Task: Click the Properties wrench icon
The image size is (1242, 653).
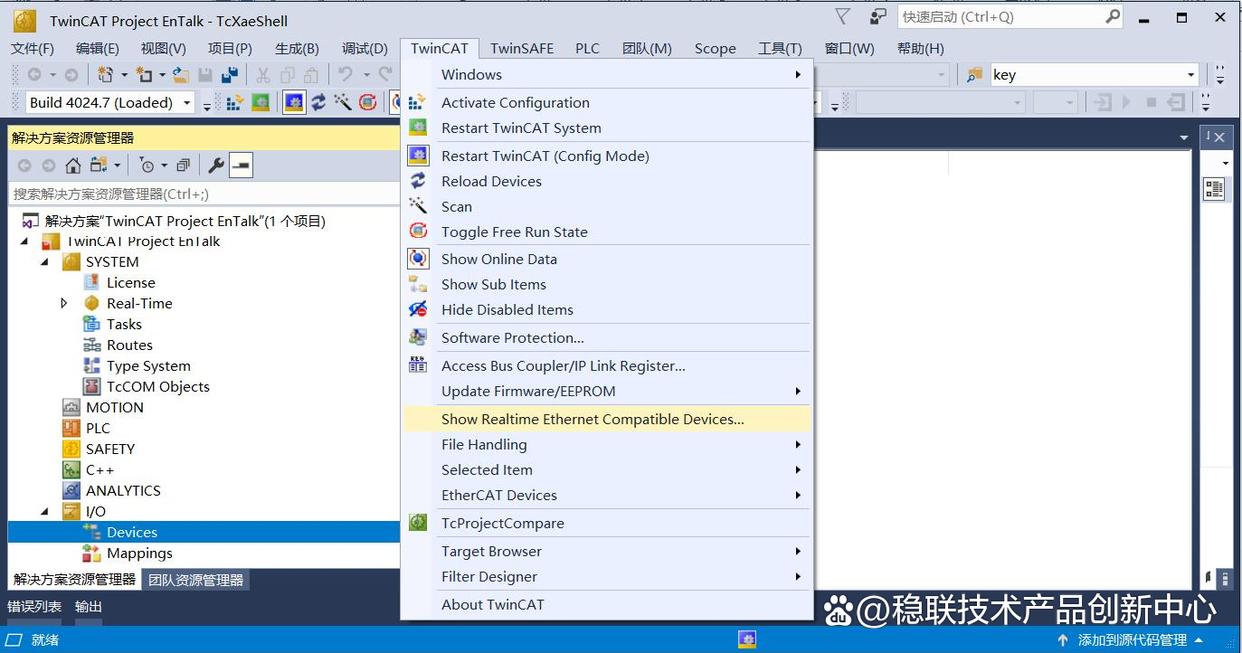Action: point(215,165)
